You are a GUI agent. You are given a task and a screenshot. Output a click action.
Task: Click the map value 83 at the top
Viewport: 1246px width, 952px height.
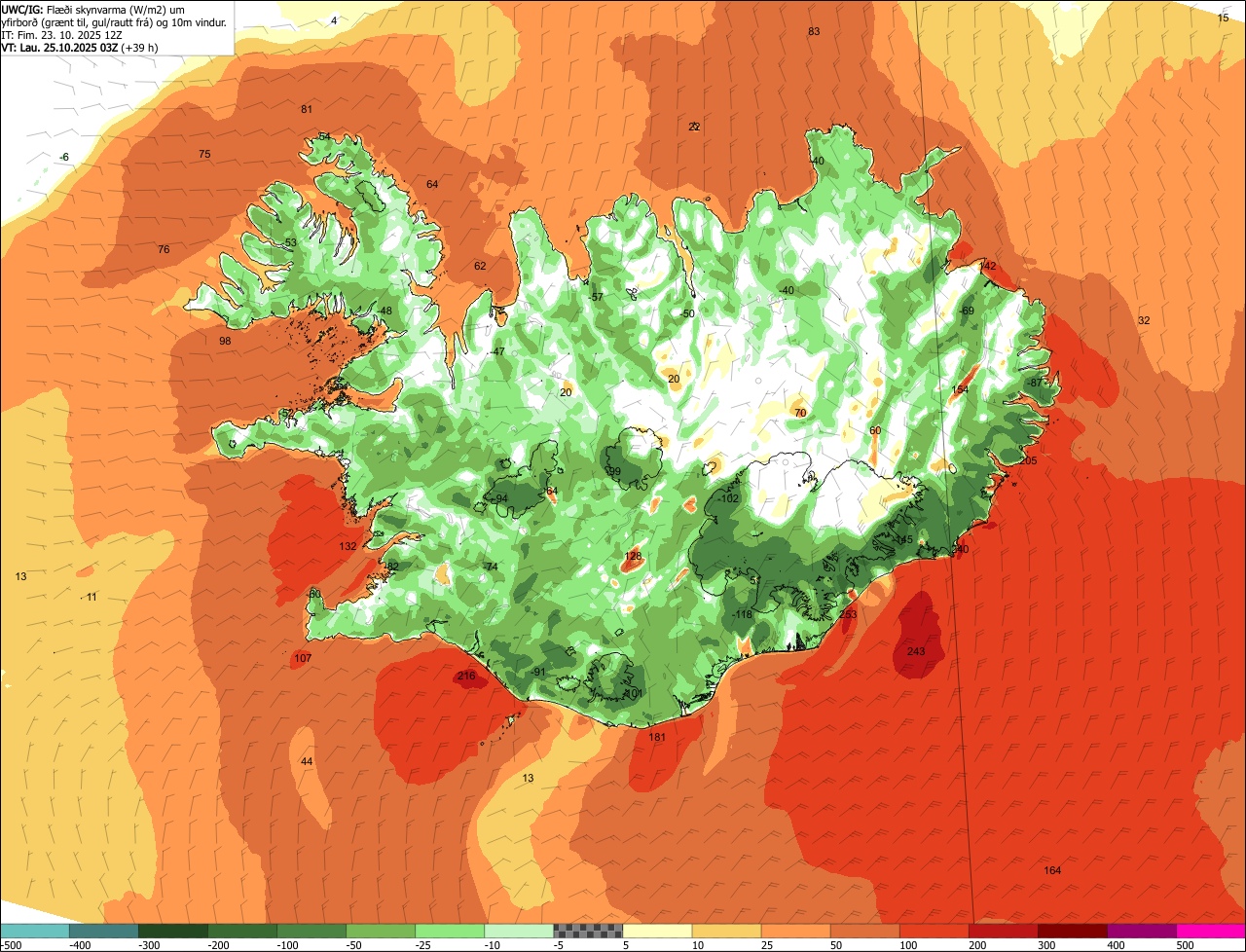814,31
